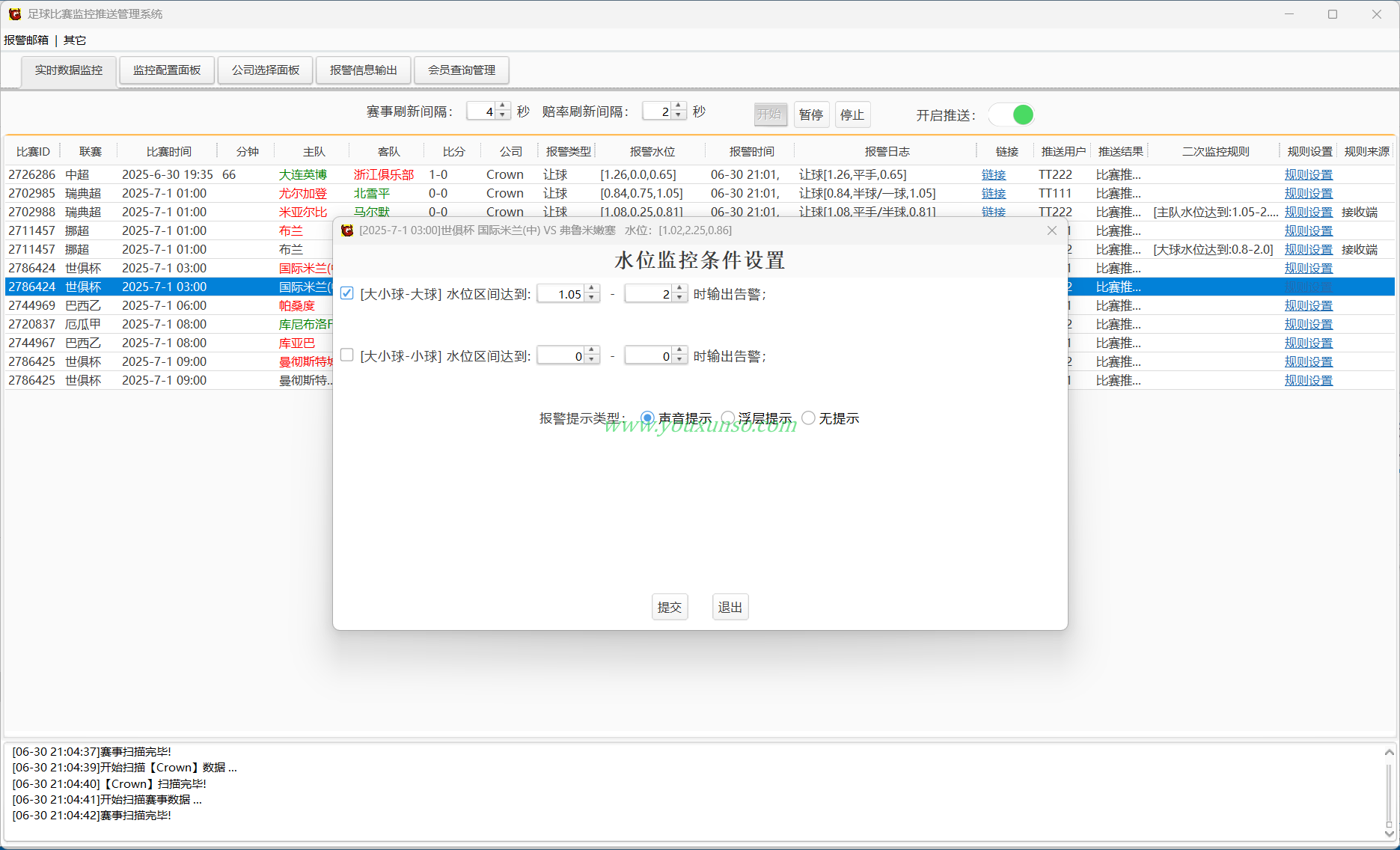Screen dimensions: 1400x850
Task: Open 链接 for 尤尔加登 row
Action: coord(994,193)
